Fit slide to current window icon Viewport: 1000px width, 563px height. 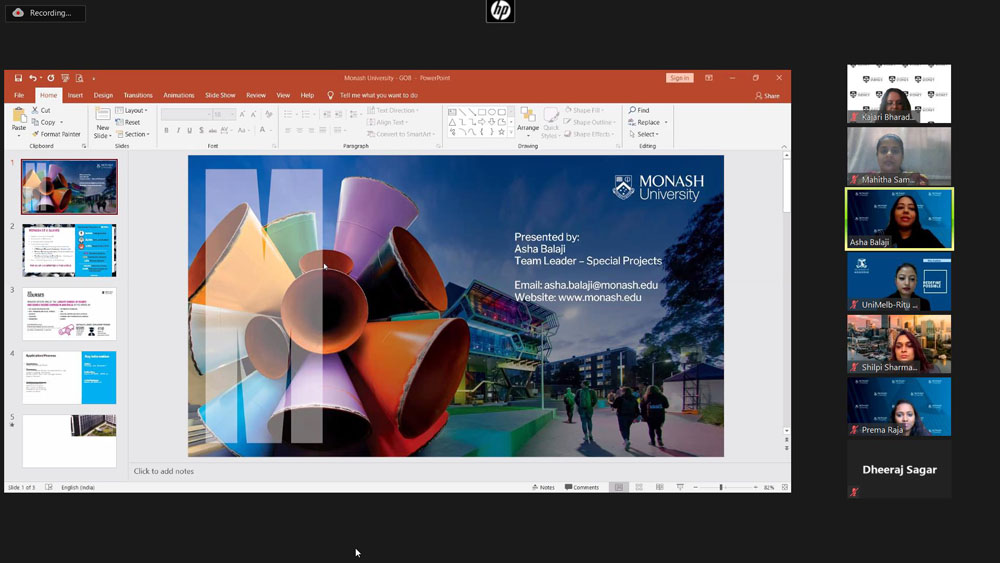pos(784,487)
